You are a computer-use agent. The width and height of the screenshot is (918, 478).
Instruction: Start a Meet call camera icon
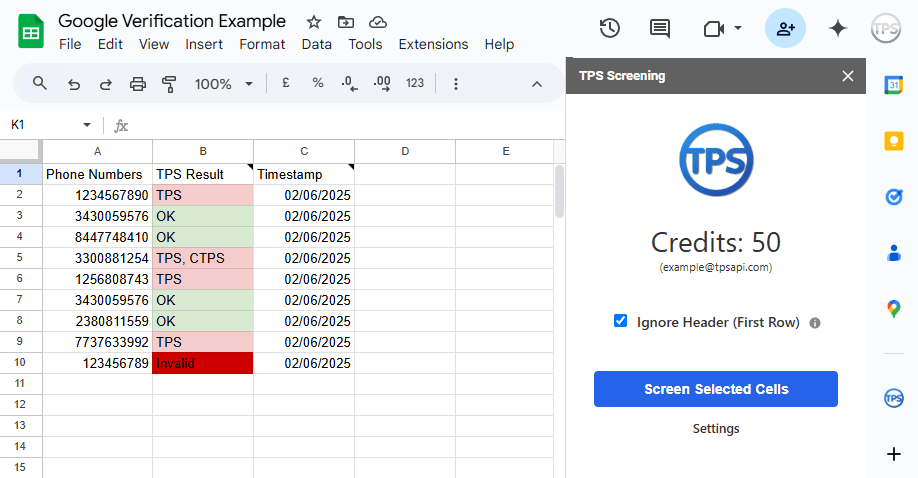click(714, 28)
